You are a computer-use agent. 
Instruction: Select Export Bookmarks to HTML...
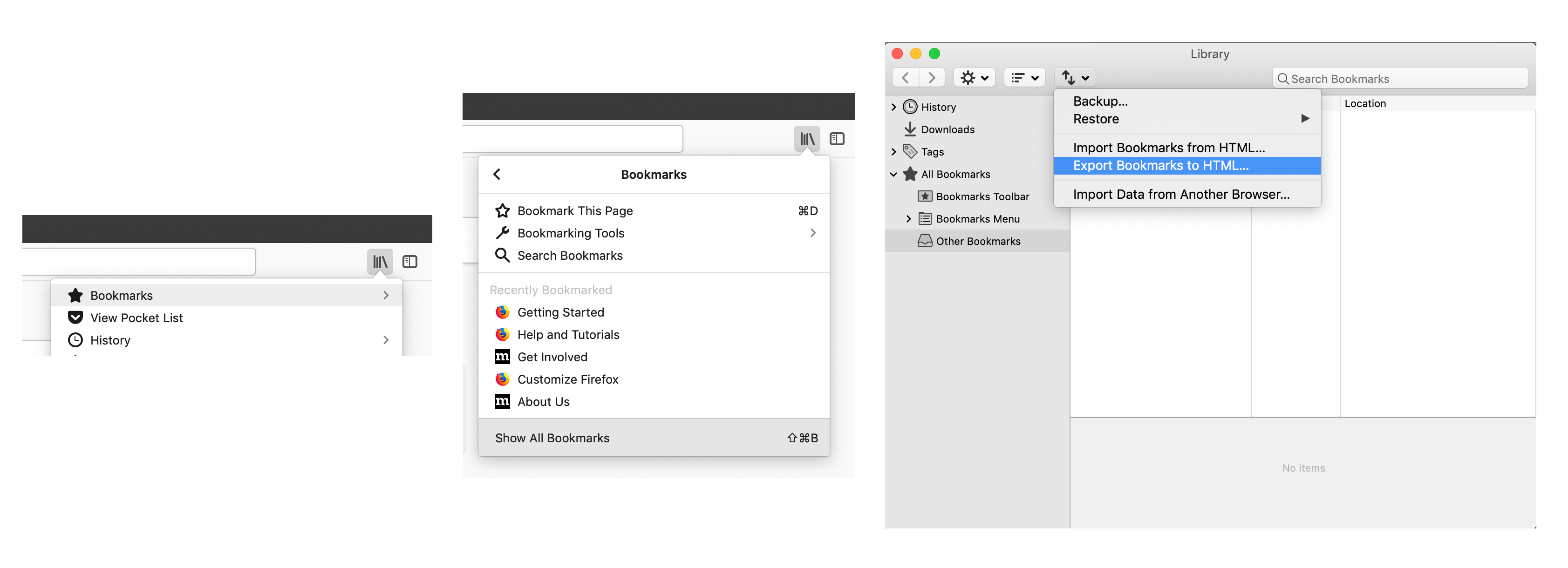(1187, 166)
